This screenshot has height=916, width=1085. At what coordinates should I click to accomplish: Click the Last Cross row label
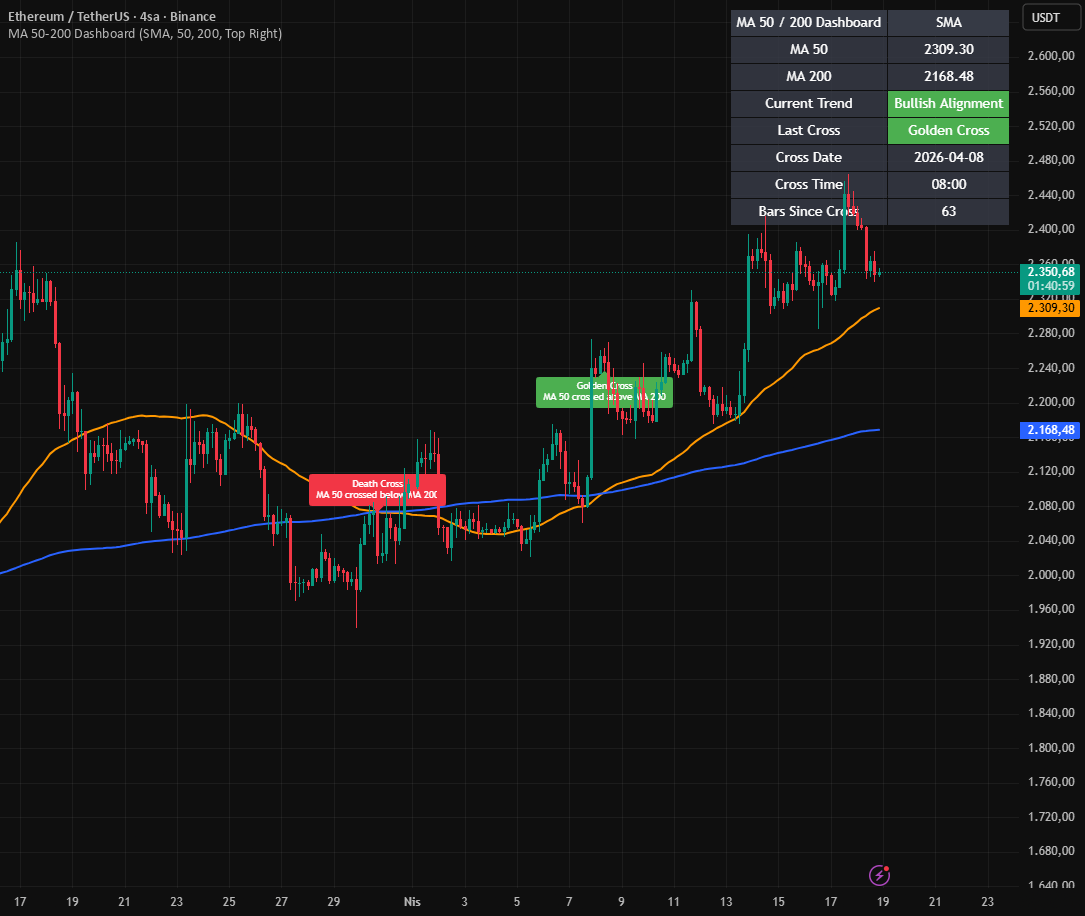tap(809, 130)
